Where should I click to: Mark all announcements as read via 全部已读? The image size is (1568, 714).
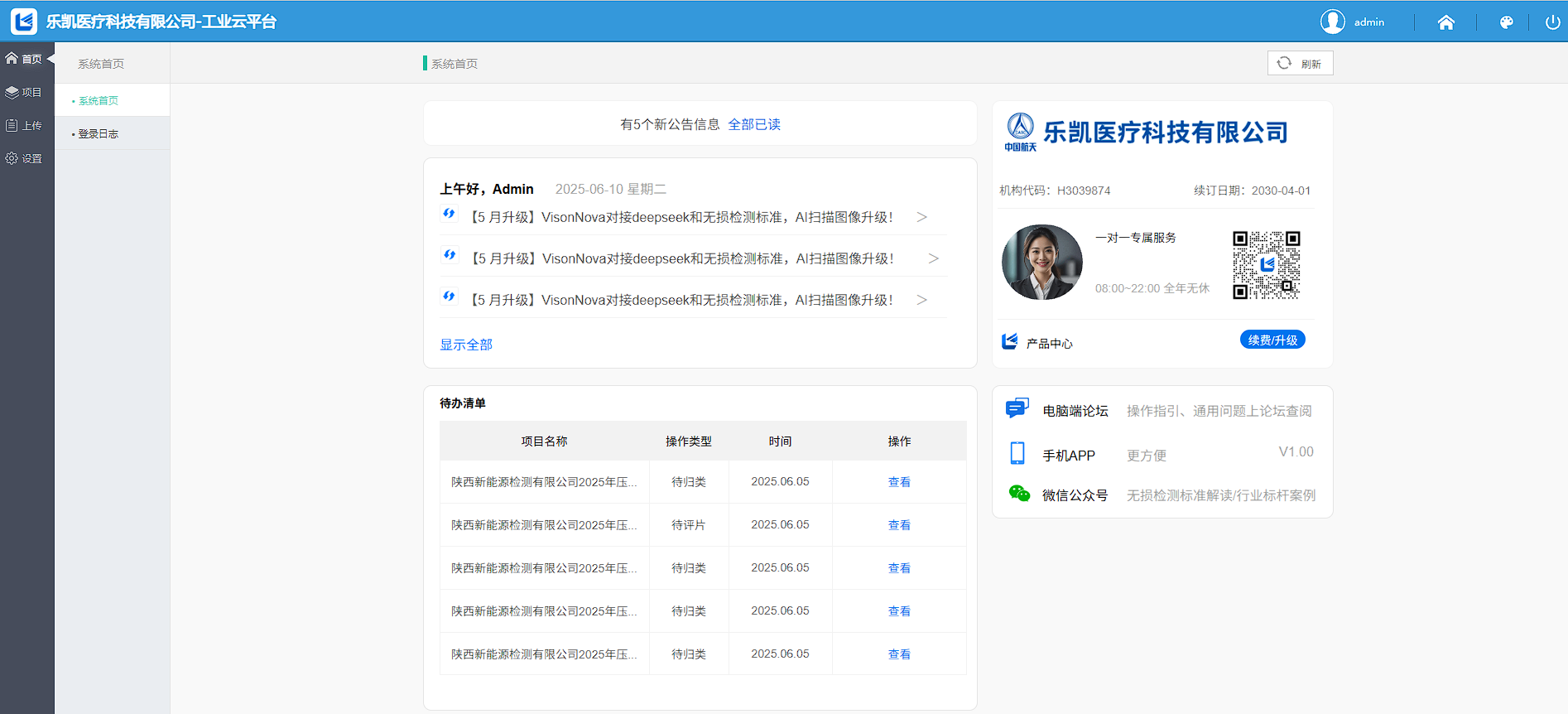coord(753,124)
